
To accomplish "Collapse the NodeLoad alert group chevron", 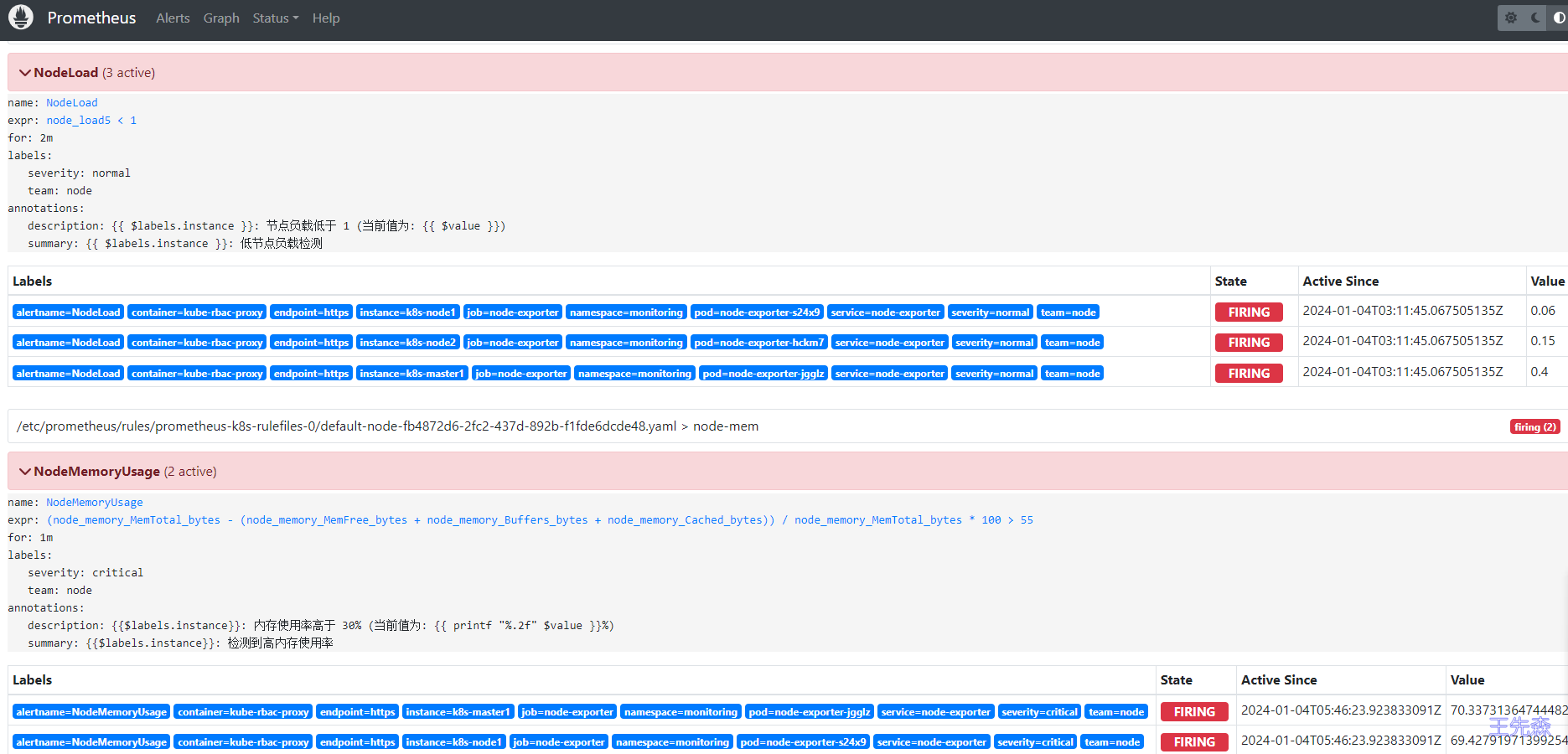I will (25, 73).
